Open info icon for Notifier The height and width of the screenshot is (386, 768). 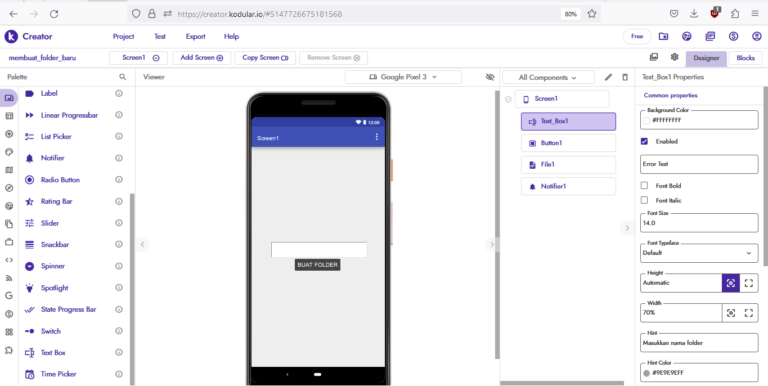(119, 158)
